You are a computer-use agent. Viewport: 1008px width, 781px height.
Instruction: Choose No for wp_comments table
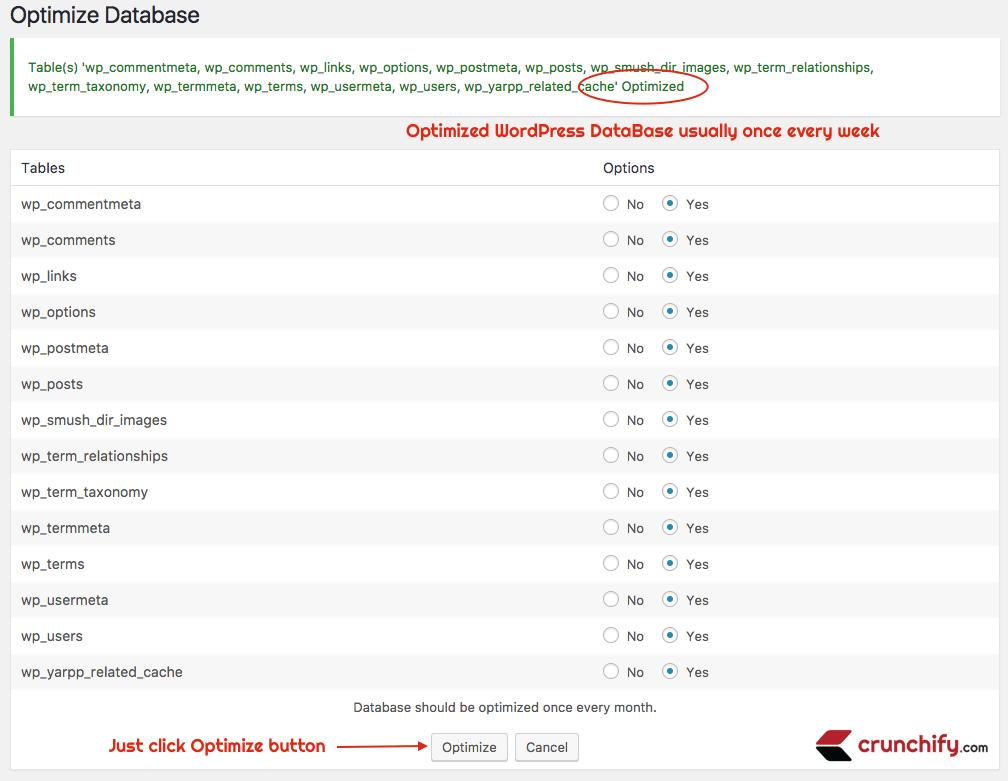(x=611, y=240)
